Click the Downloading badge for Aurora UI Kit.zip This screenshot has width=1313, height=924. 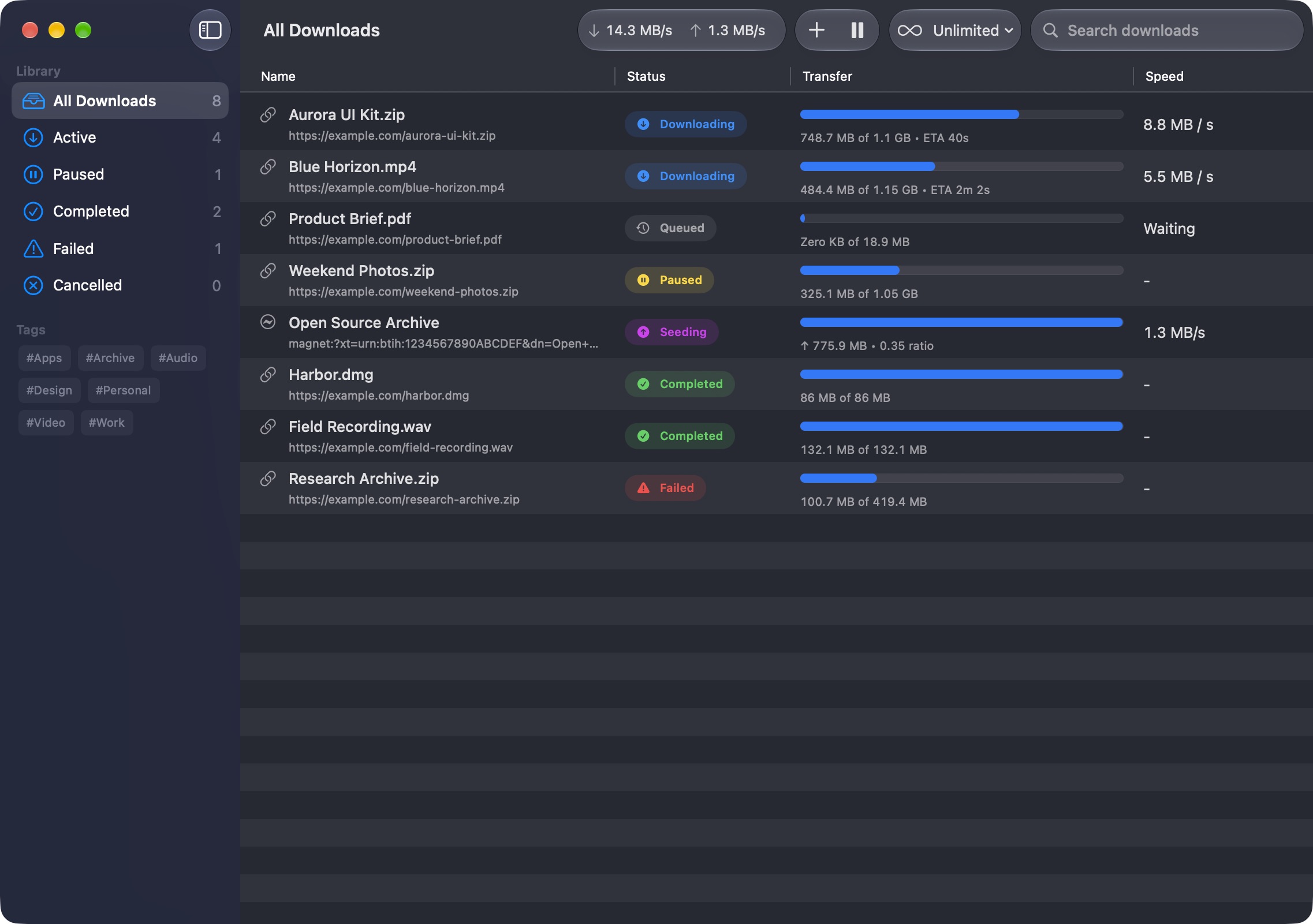tap(686, 124)
